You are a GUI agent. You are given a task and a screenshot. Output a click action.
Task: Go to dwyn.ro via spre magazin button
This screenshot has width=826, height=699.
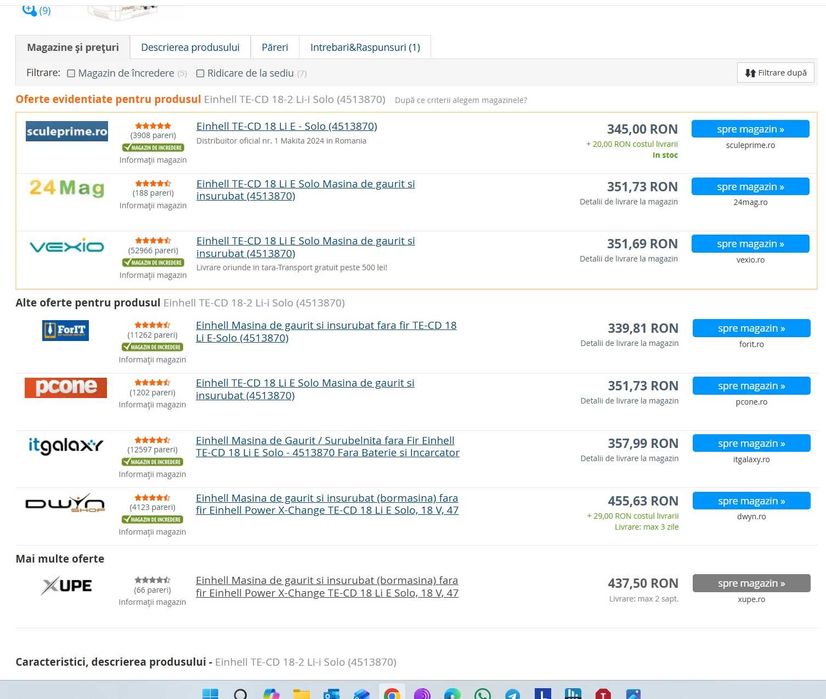(x=751, y=501)
